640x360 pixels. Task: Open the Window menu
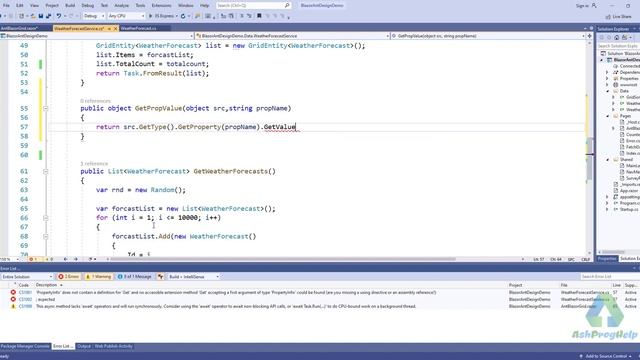(186, 6)
